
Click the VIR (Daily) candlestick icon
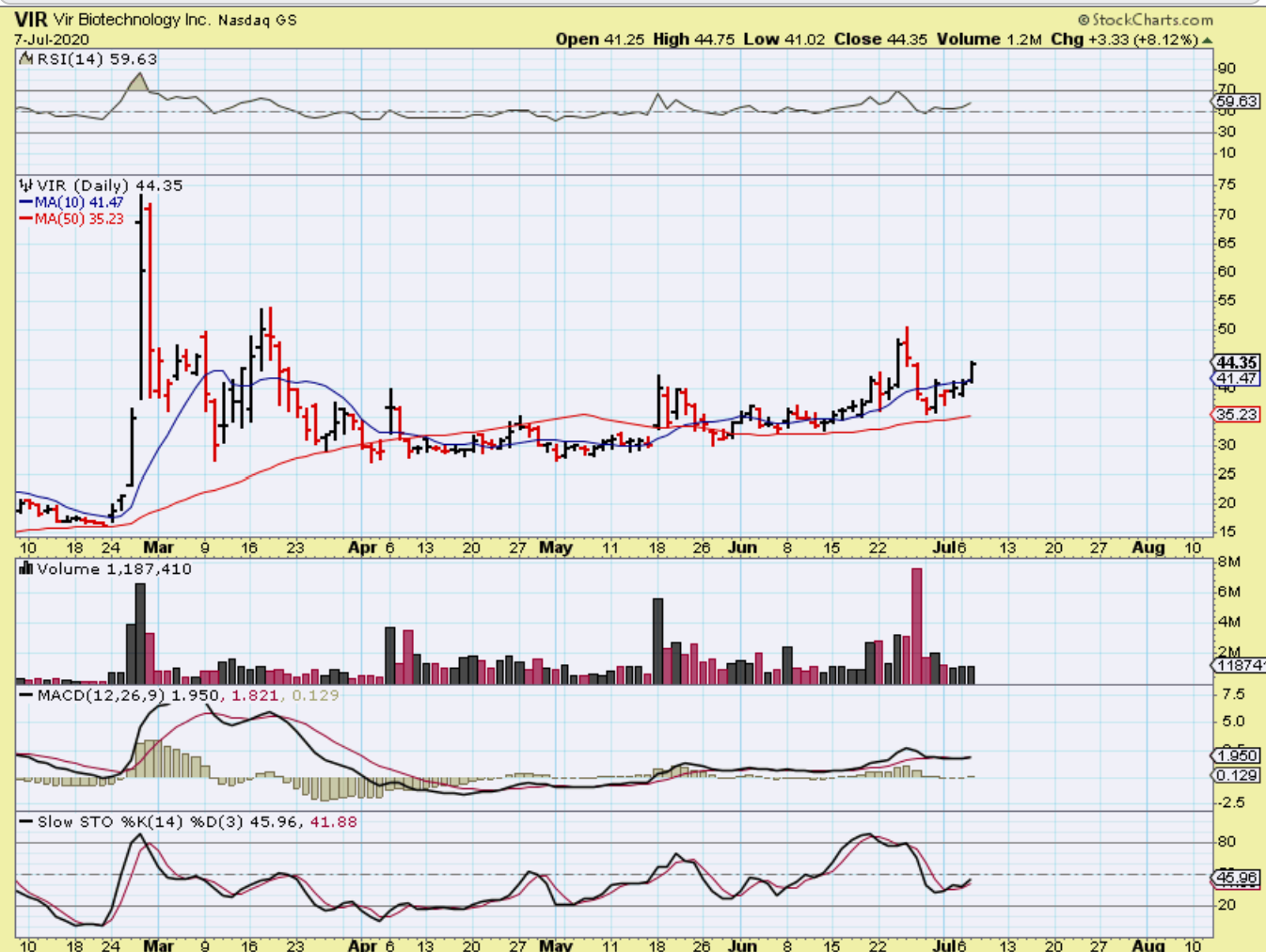click(x=25, y=186)
